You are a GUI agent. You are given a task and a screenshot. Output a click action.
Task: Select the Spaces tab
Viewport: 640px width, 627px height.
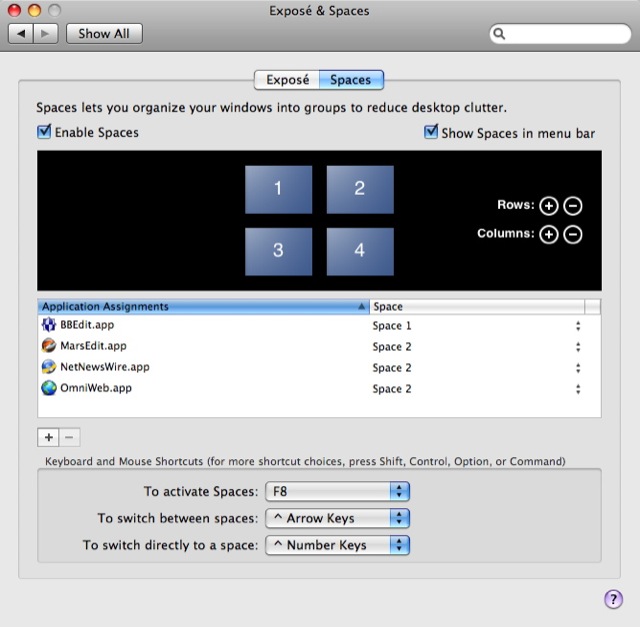pyautogui.click(x=351, y=80)
